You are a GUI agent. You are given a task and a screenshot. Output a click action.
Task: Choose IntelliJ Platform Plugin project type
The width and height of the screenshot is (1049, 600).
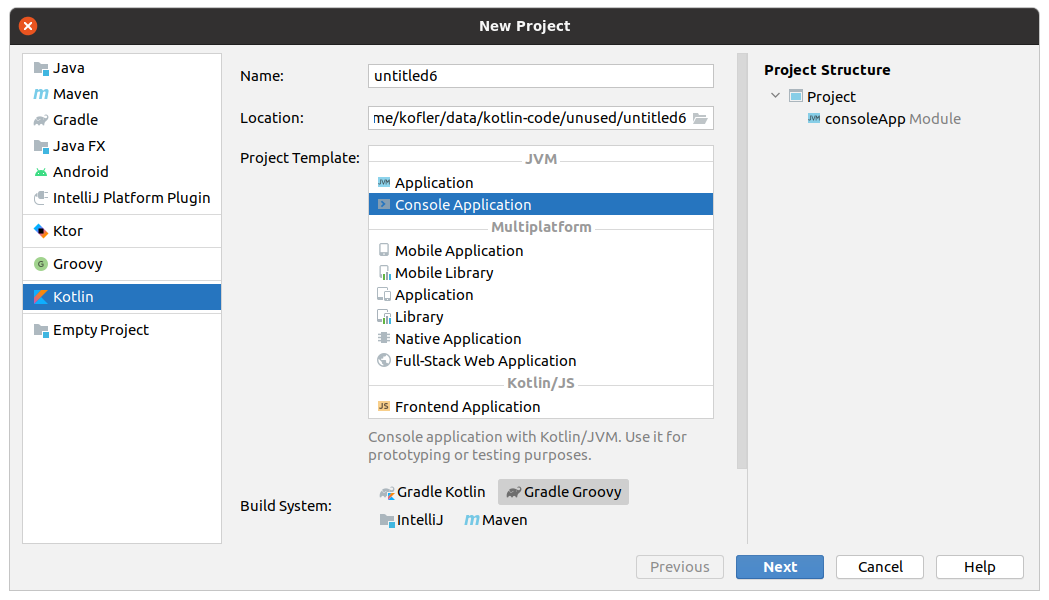point(122,198)
